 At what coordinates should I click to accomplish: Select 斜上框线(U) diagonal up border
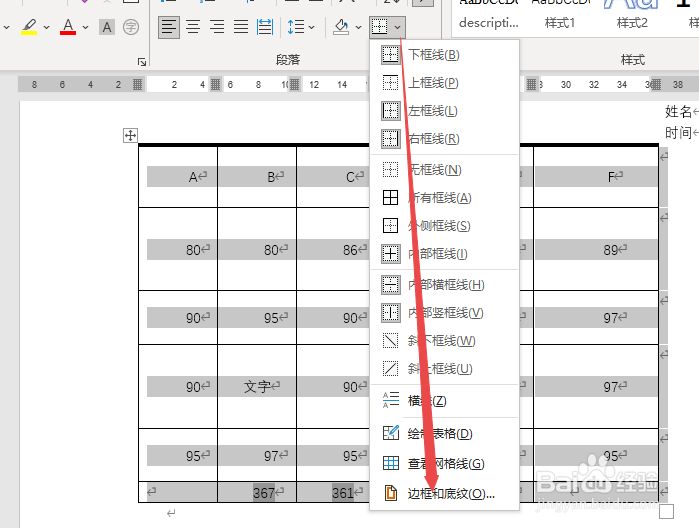(x=445, y=369)
